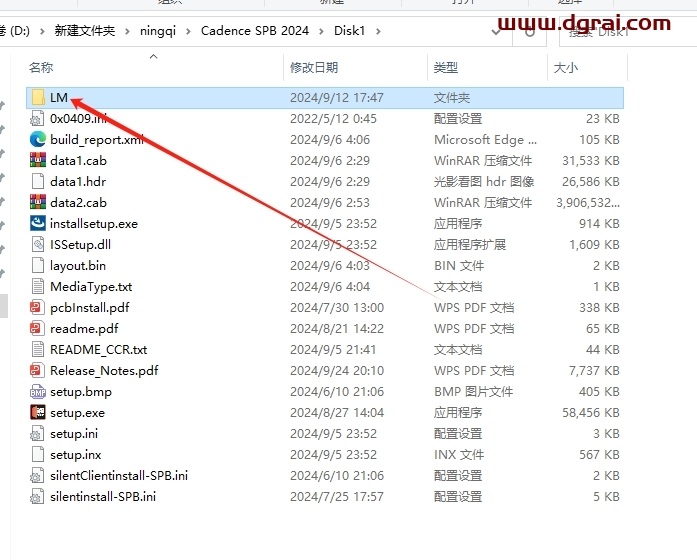Click the README_CCR.txt document icon
Screen dimensions: 697x560
point(38,349)
